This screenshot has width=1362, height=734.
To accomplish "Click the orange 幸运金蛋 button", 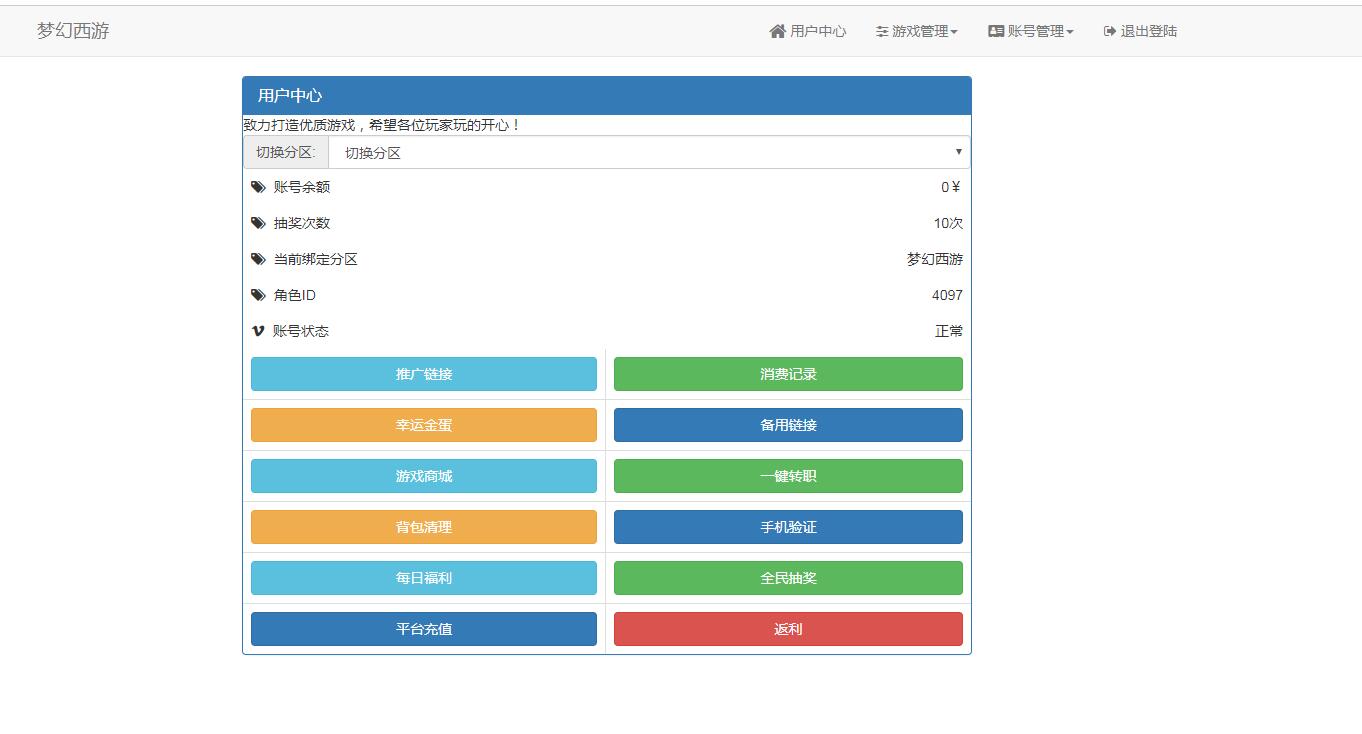I will pyautogui.click(x=423, y=425).
